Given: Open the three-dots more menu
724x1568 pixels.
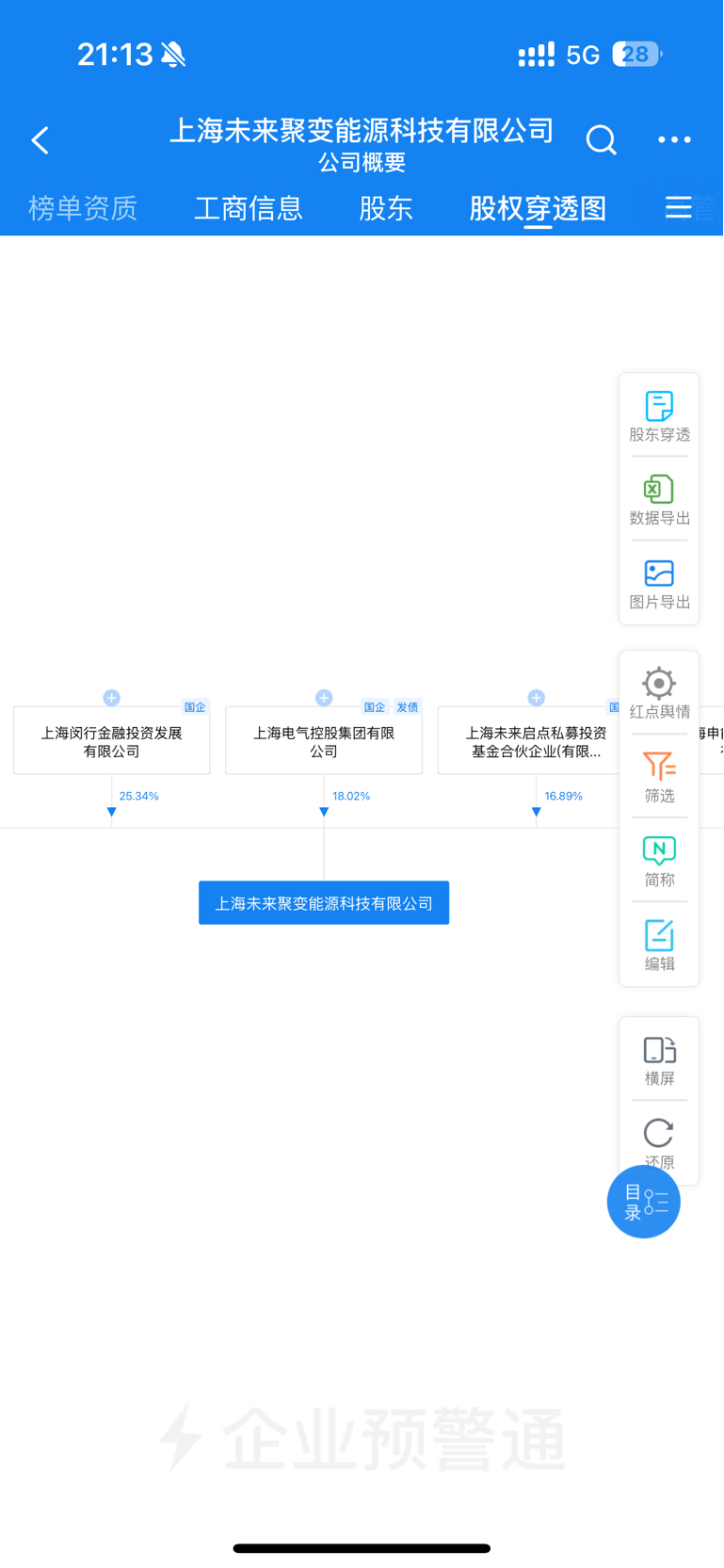Looking at the screenshot, I should (674, 139).
